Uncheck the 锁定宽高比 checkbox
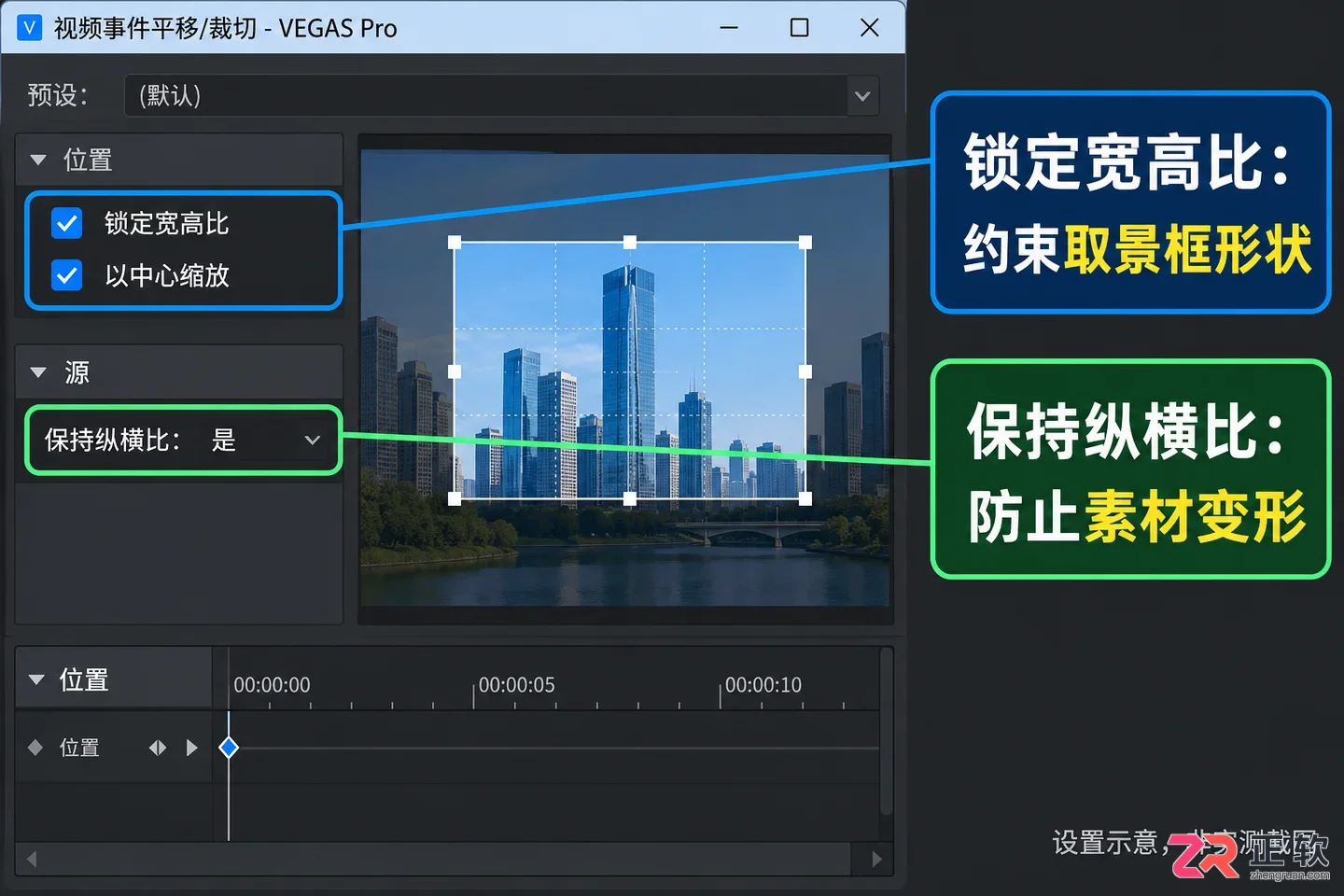 (67, 223)
